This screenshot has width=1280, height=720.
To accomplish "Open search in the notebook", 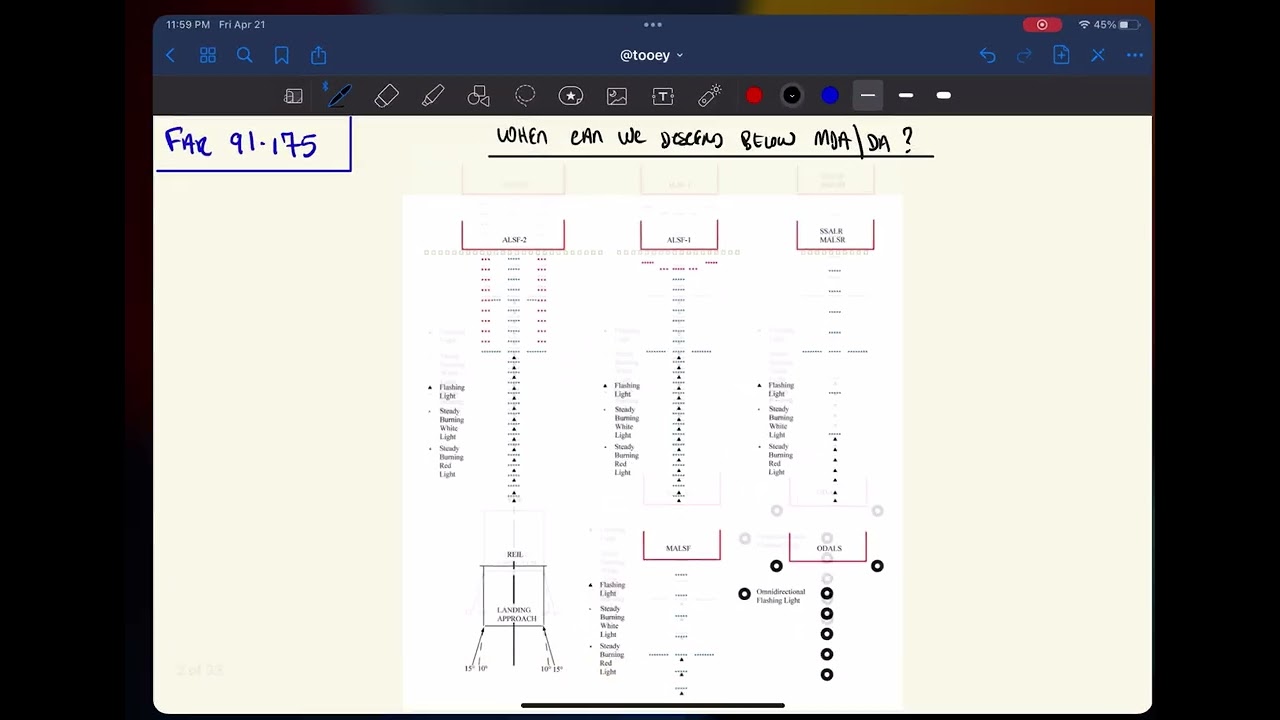I will [x=245, y=56].
